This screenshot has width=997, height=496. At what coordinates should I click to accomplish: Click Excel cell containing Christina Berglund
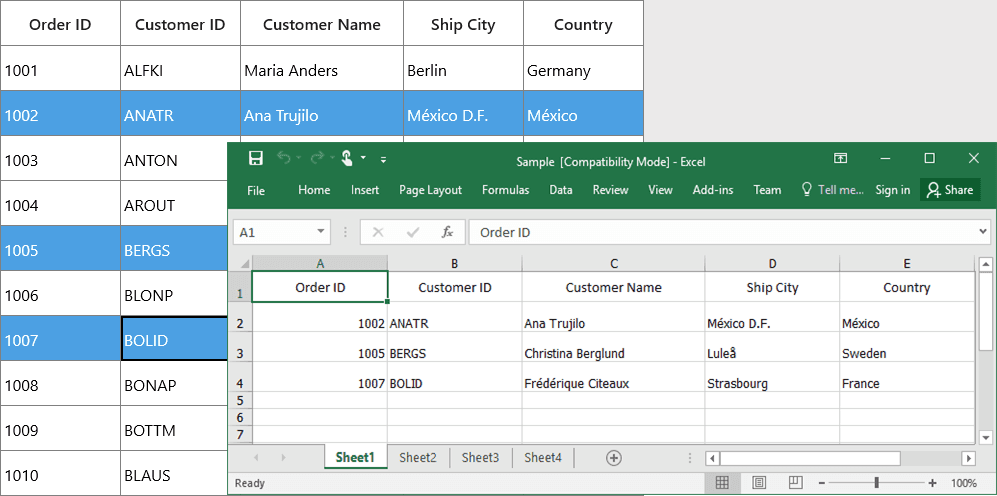pos(613,348)
